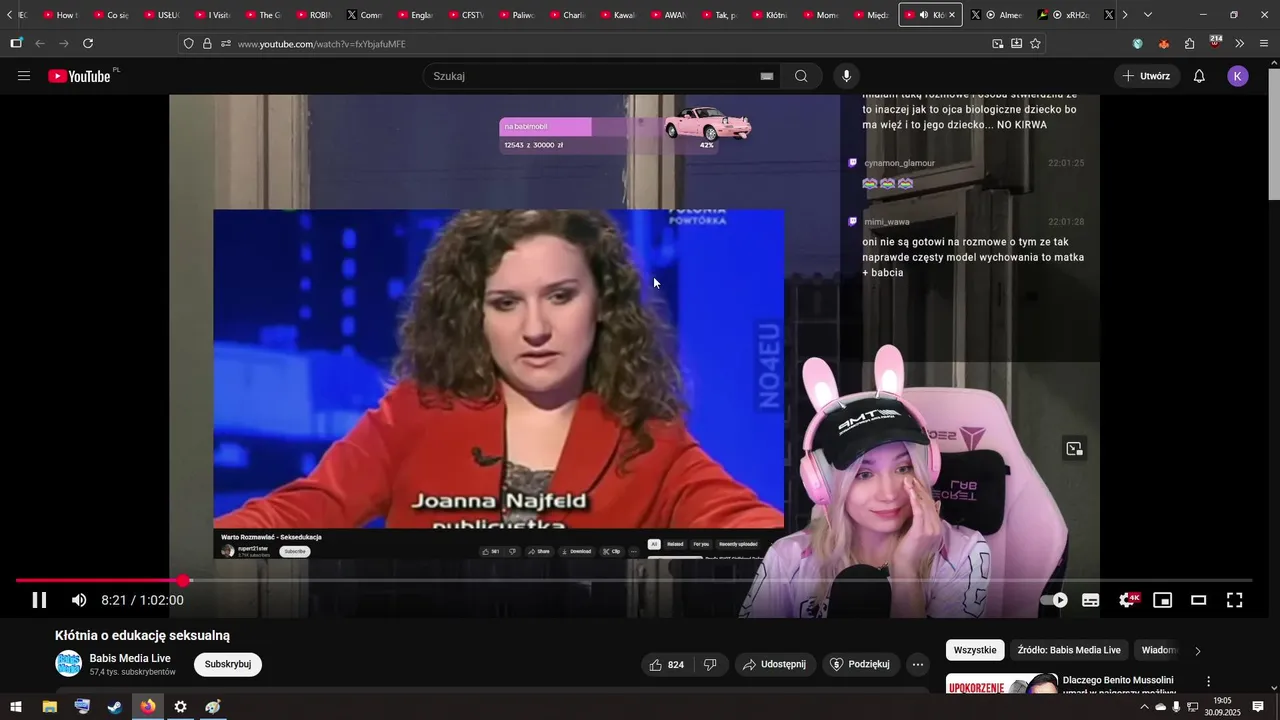Viewport: 1280px width, 720px height.
Task: Click the Udostępnij share button
Action: (775, 664)
